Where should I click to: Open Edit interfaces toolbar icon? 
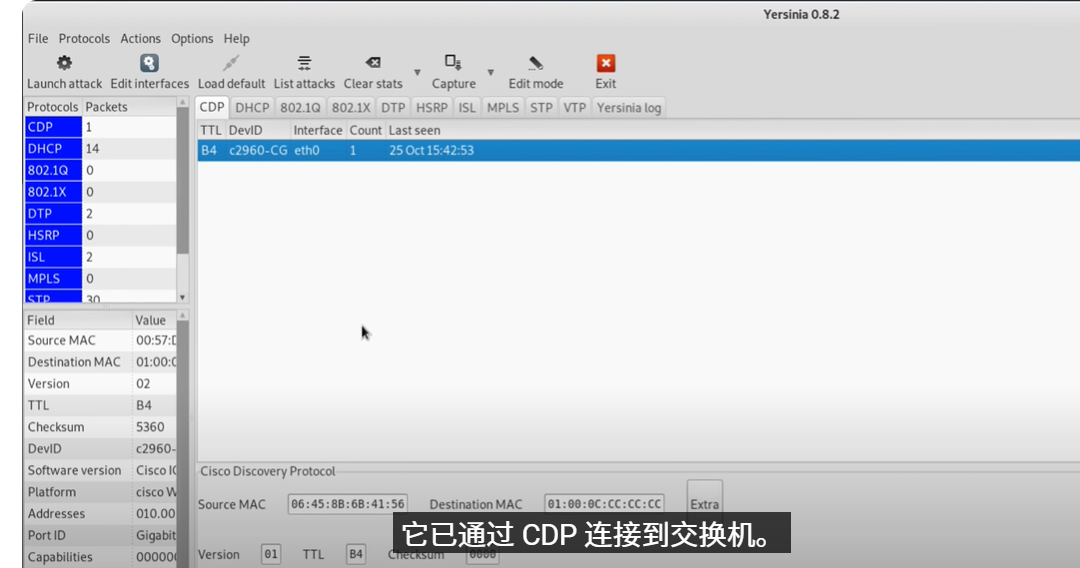pyautogui.click(x=149, y=63)
